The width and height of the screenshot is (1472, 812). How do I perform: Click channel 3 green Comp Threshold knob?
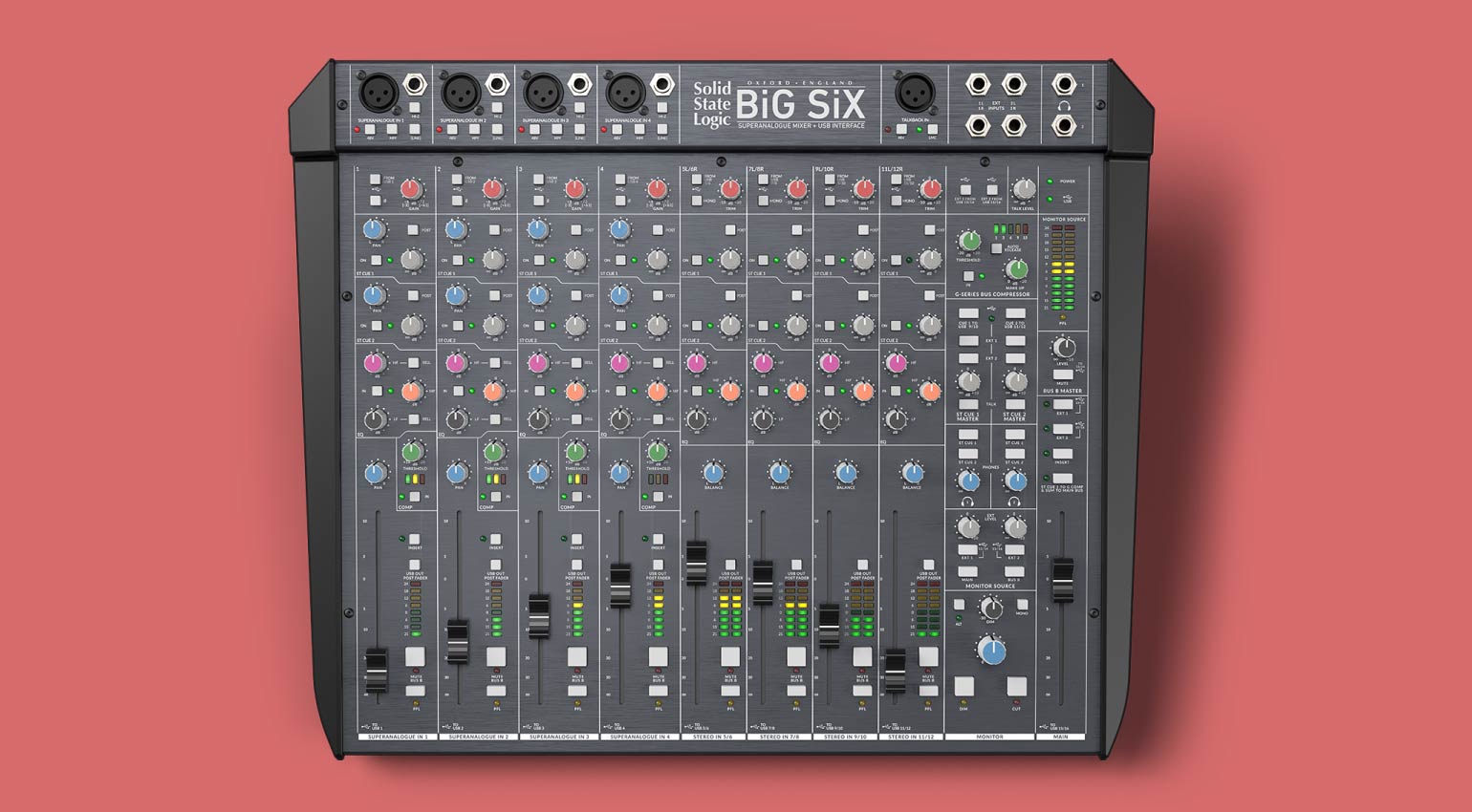tap(575, 452)
